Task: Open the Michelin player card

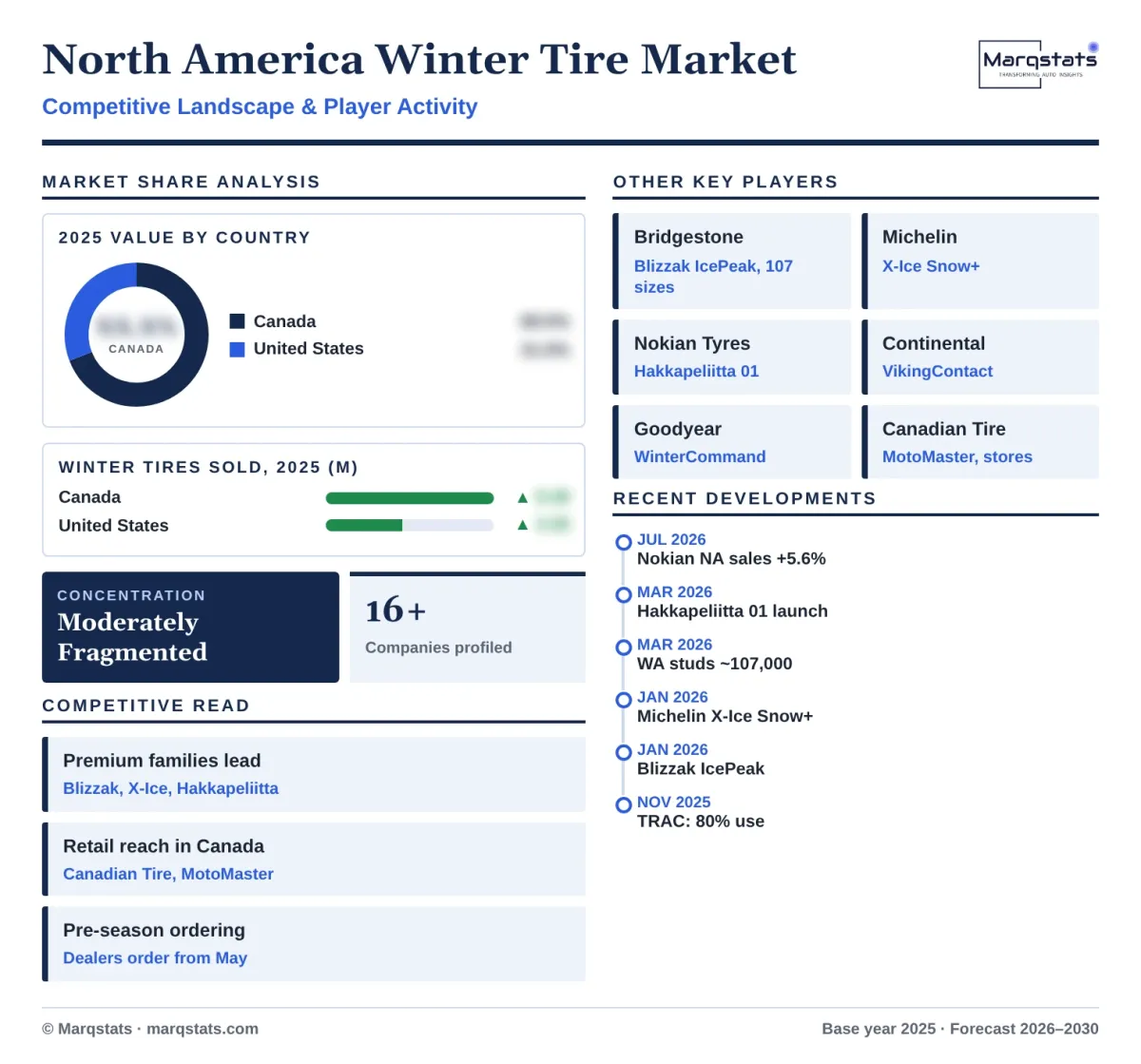Action: 980,261
